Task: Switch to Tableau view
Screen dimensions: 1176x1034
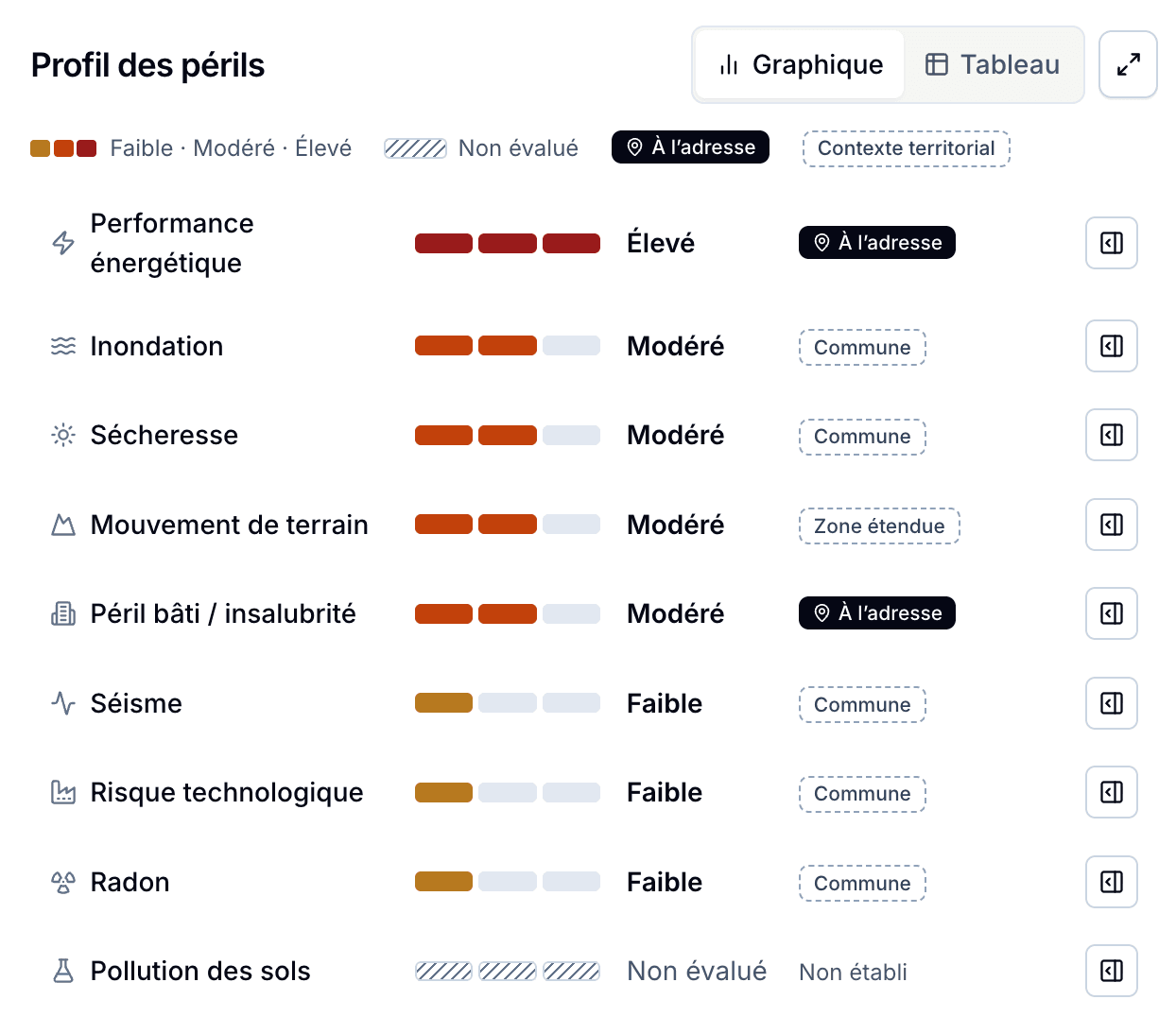Action: coord(993,64)
